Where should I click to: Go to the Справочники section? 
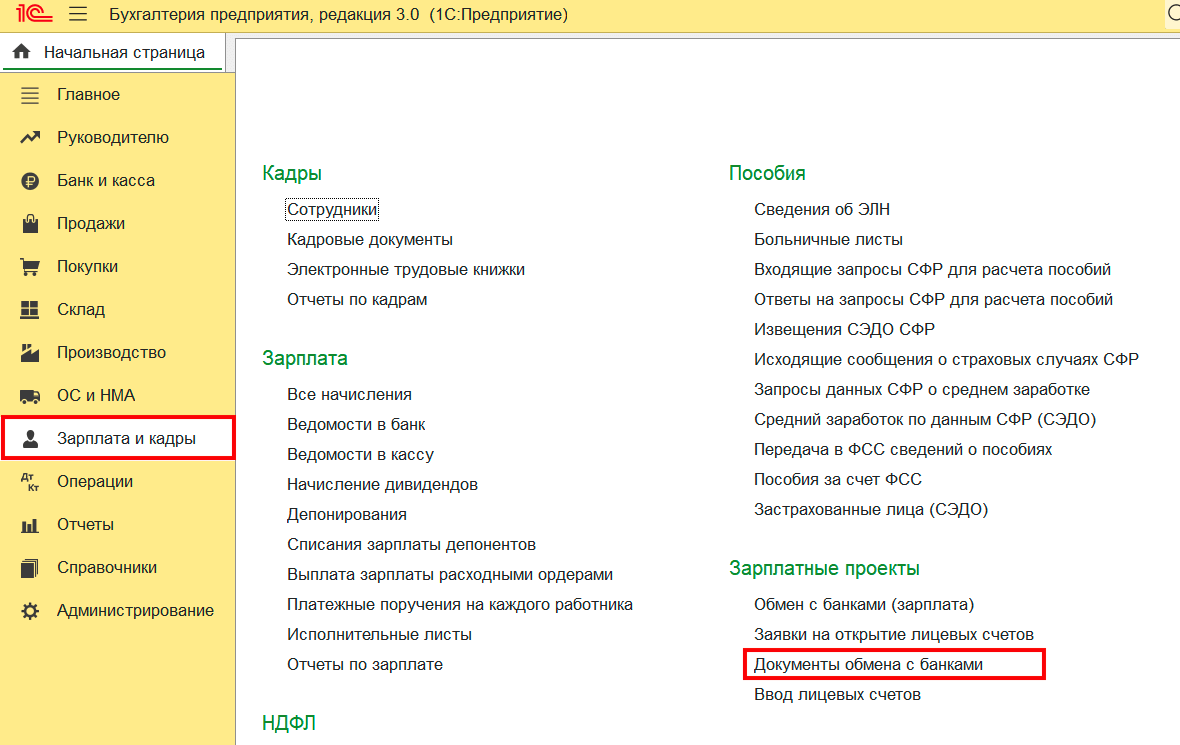107,568
